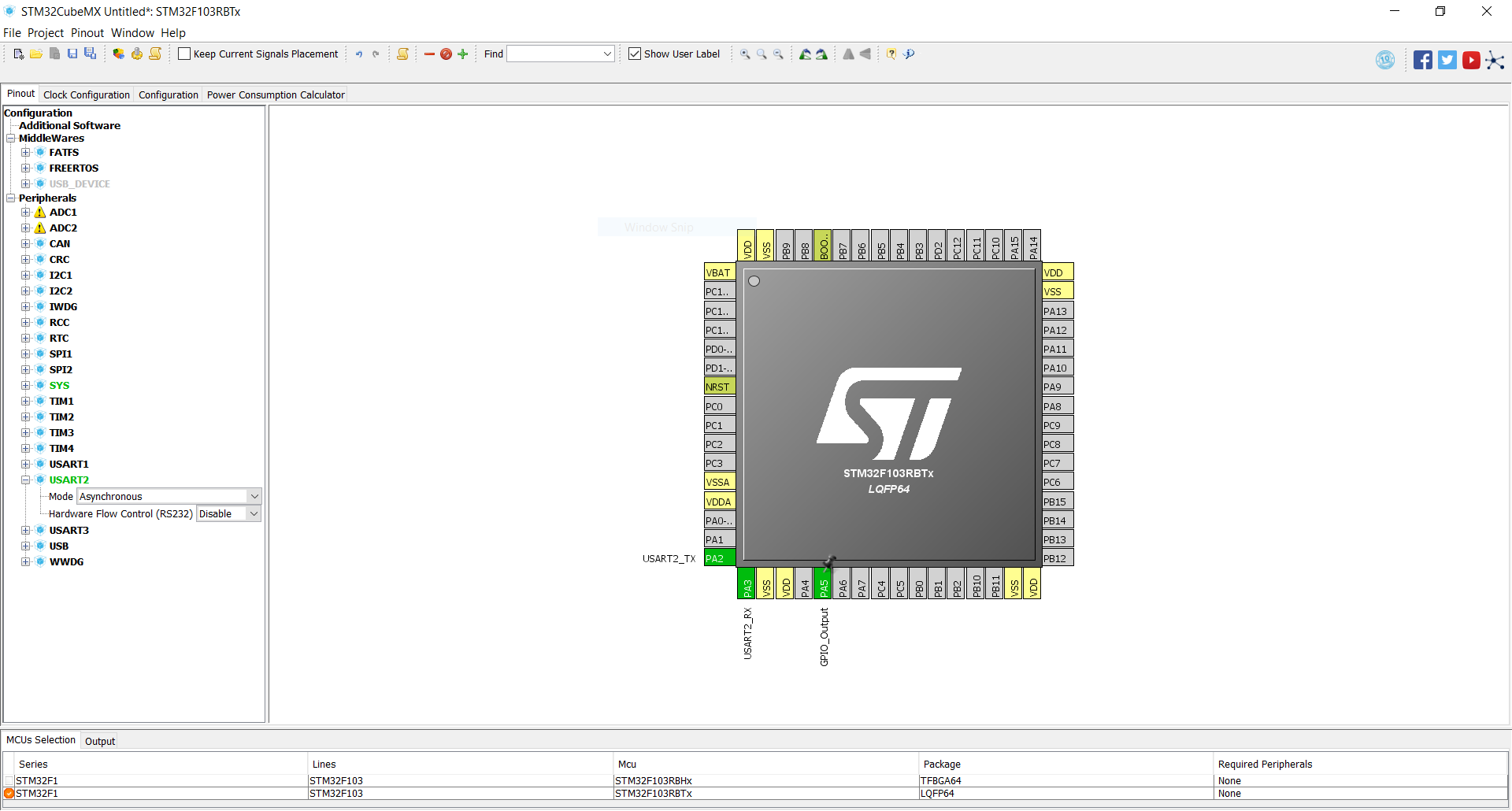Click the PA13 pin on chip
1512x811 pixels.
tap(1058, 311)
